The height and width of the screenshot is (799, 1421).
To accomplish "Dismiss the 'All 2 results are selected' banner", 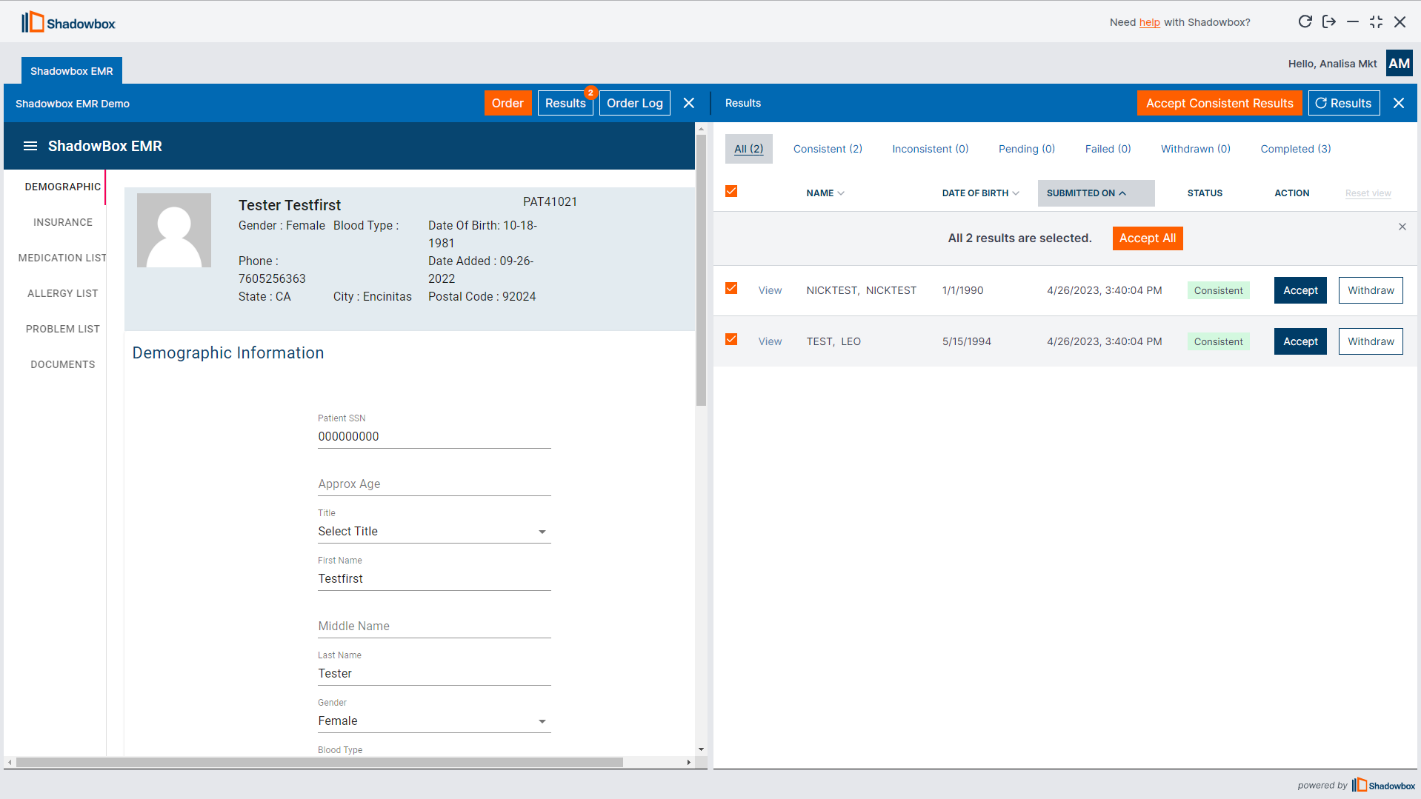I will pyautogui.click(x=1402, y=227).
